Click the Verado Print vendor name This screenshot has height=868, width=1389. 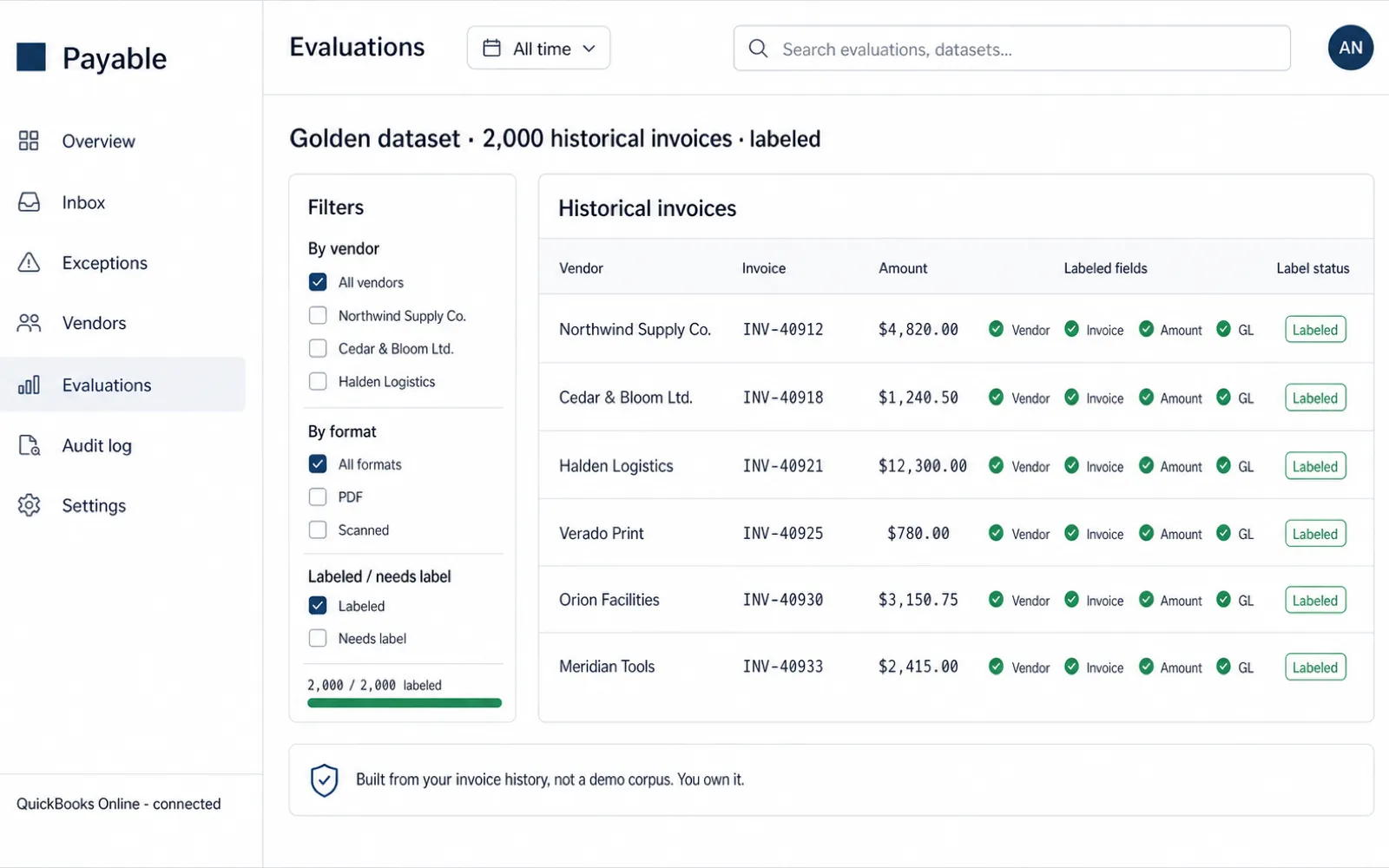tap(602, 533)
